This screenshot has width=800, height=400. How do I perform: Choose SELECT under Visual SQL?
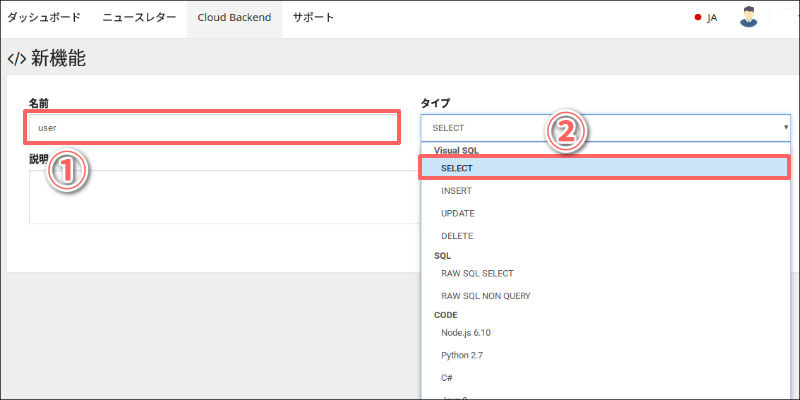[x=605, y=168]
